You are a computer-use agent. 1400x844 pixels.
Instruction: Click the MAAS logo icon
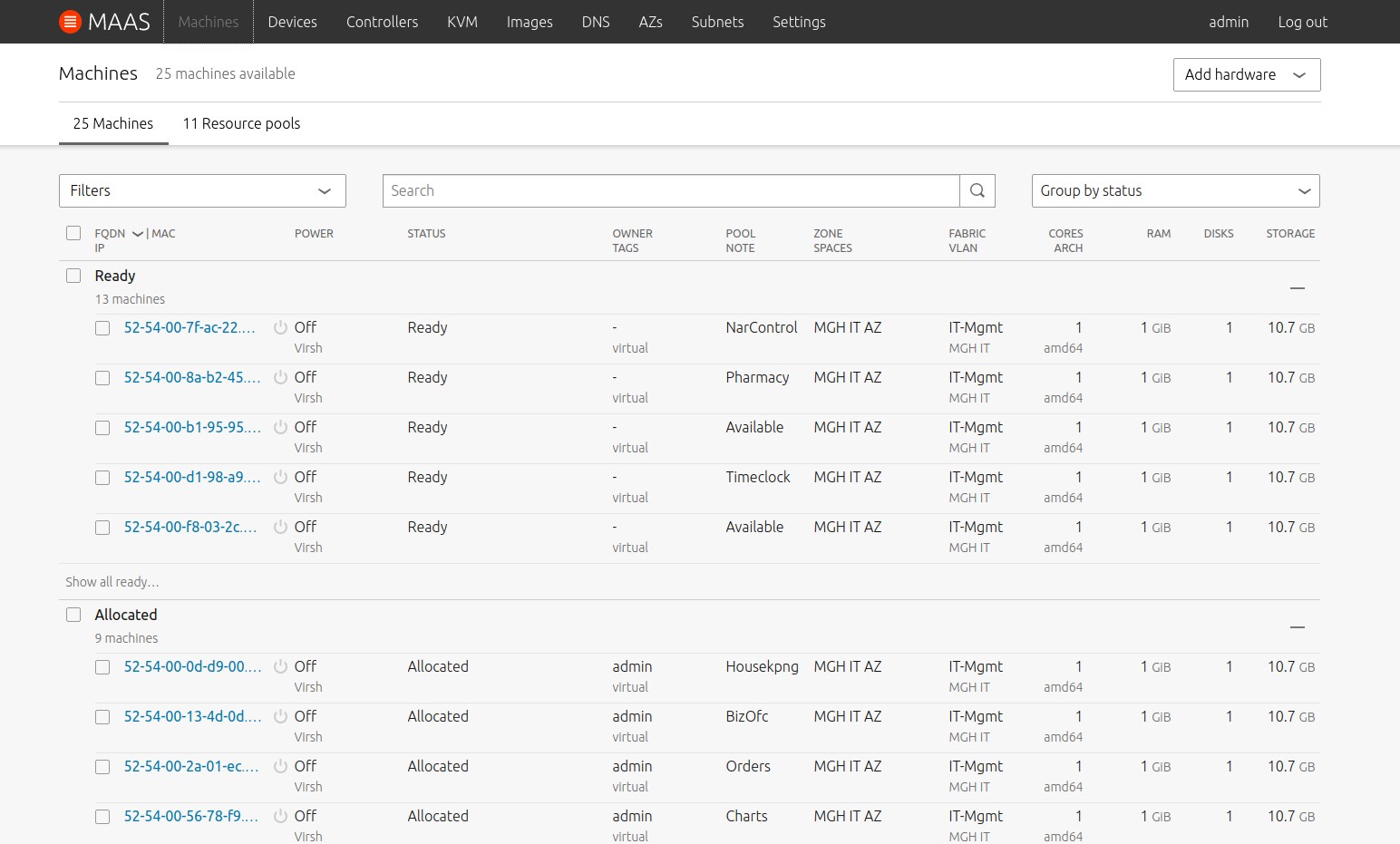(x=70, y=22)
